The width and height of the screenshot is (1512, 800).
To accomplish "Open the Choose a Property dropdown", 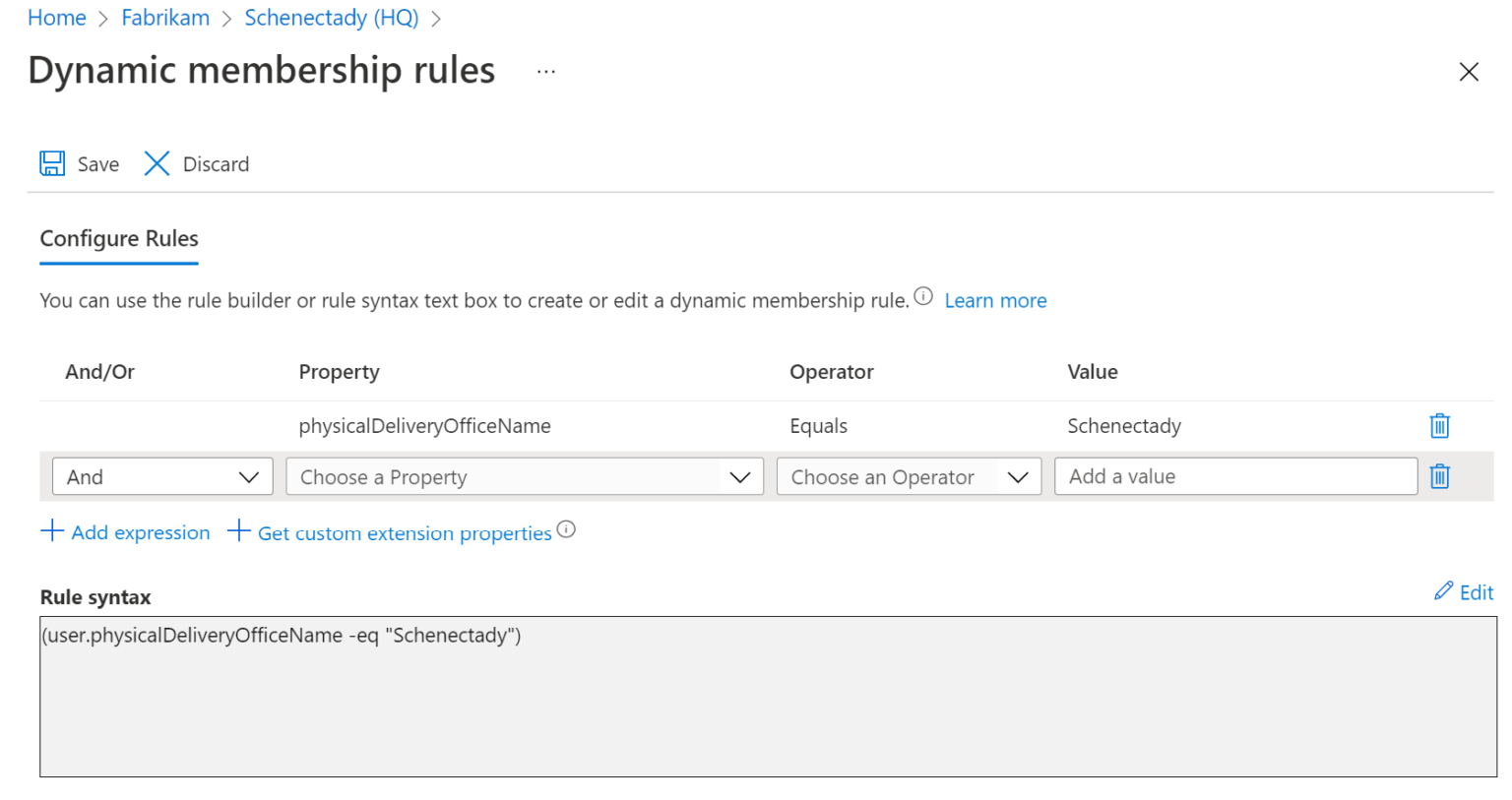I will tap(524, 477).
